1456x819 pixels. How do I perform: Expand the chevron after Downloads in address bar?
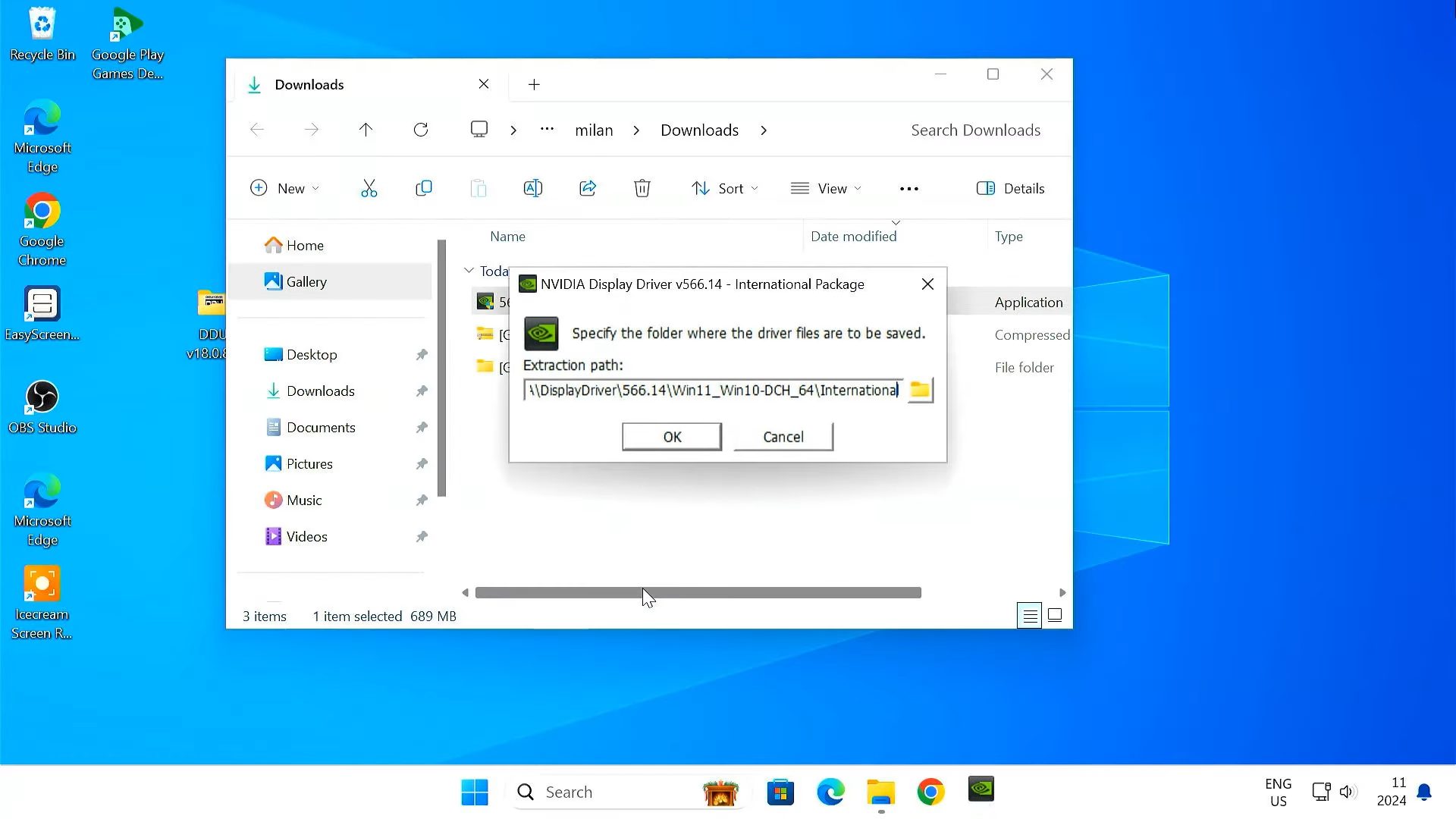point(764,130)
